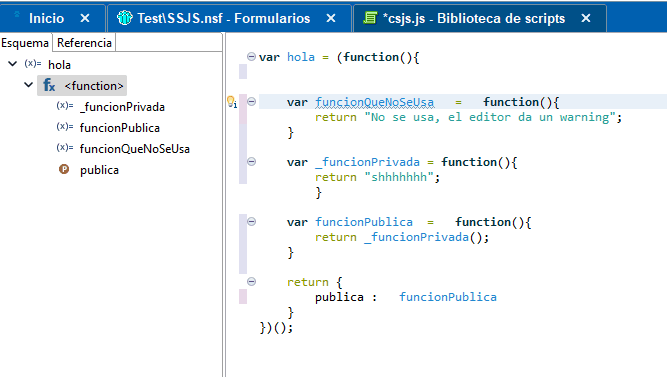667x377 pixels.
Task: Click the _funcionPrivada() call in code
Action: click(x=423, y=237)
